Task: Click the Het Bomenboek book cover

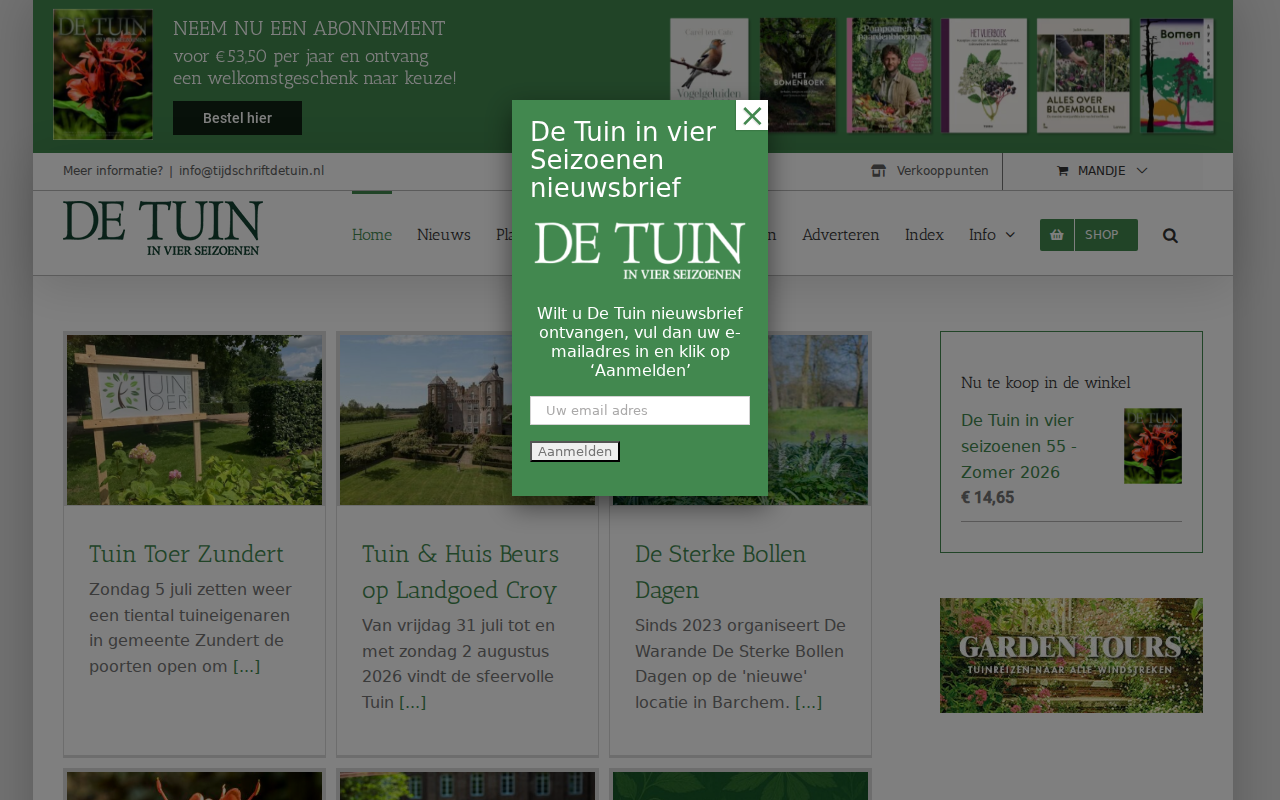Action: coord(798,75)
